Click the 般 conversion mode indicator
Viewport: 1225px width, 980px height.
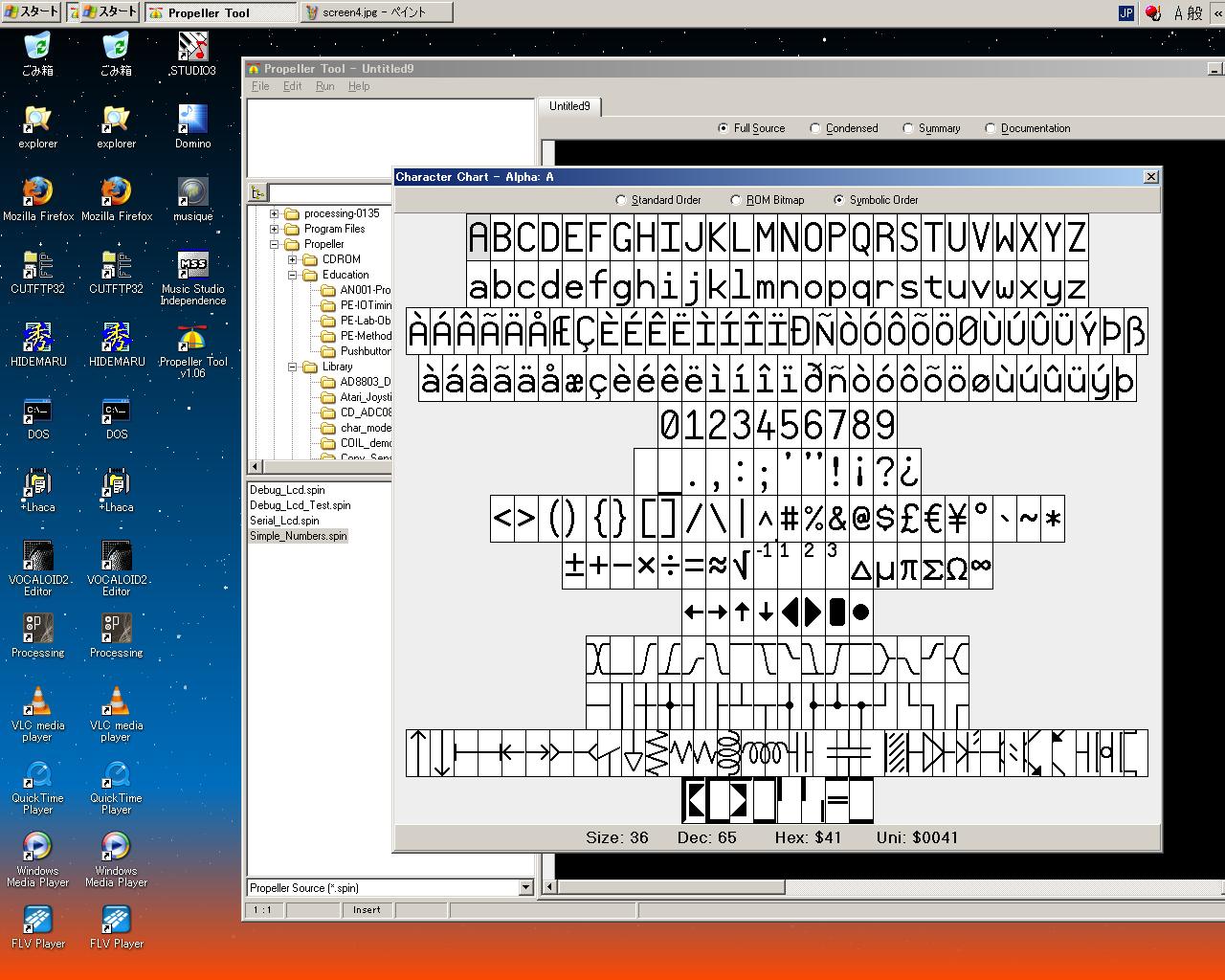[x=1195, y=12]
